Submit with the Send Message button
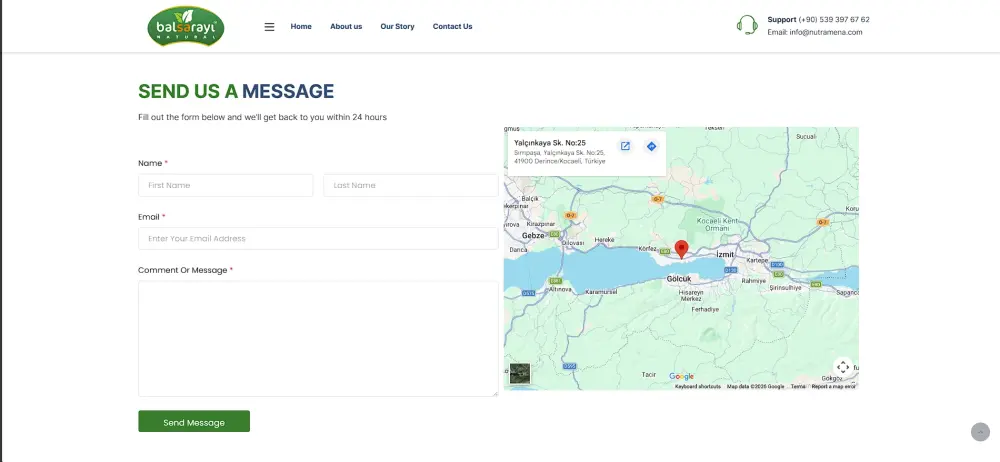The height and width of the screenshot is (462, 1000). (194, 421)
